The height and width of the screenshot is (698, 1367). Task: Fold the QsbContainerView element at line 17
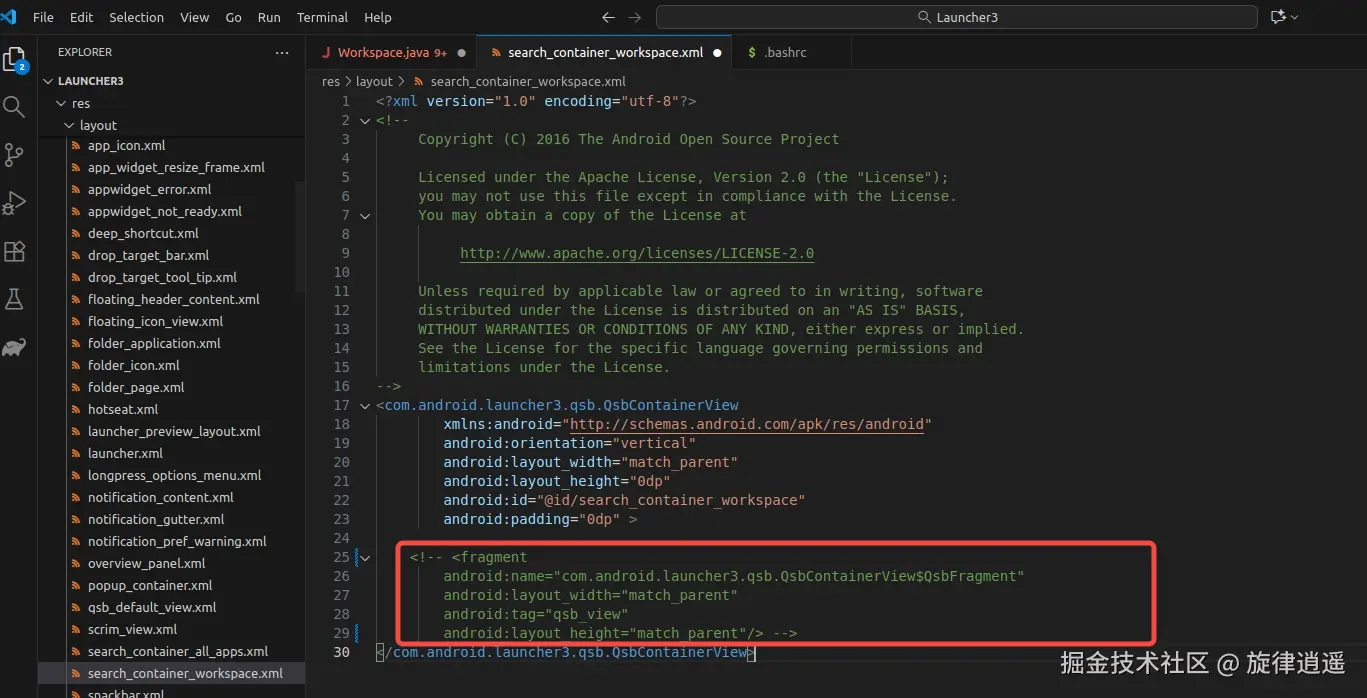coord(365,405)
